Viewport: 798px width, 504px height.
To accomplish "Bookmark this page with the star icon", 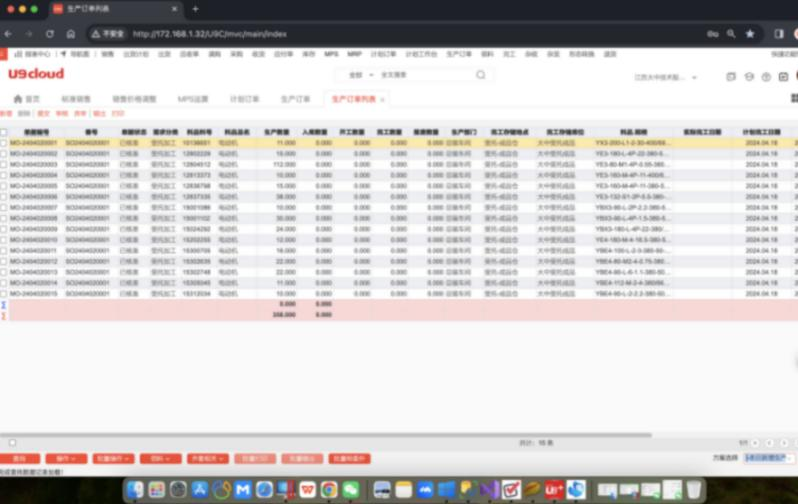I will coord(749,33).
